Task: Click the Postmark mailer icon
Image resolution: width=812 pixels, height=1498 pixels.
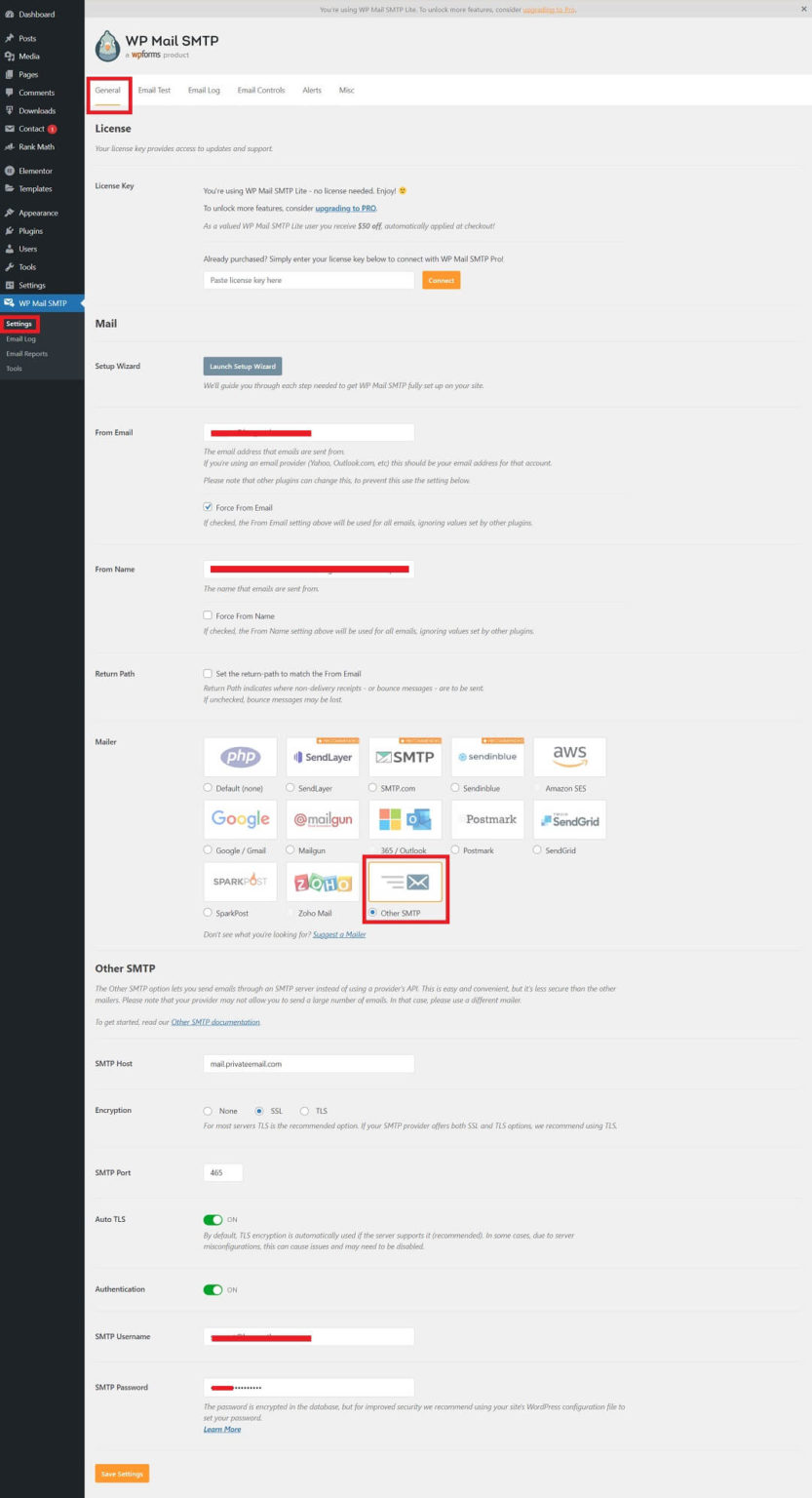Action: coord(487,818)
